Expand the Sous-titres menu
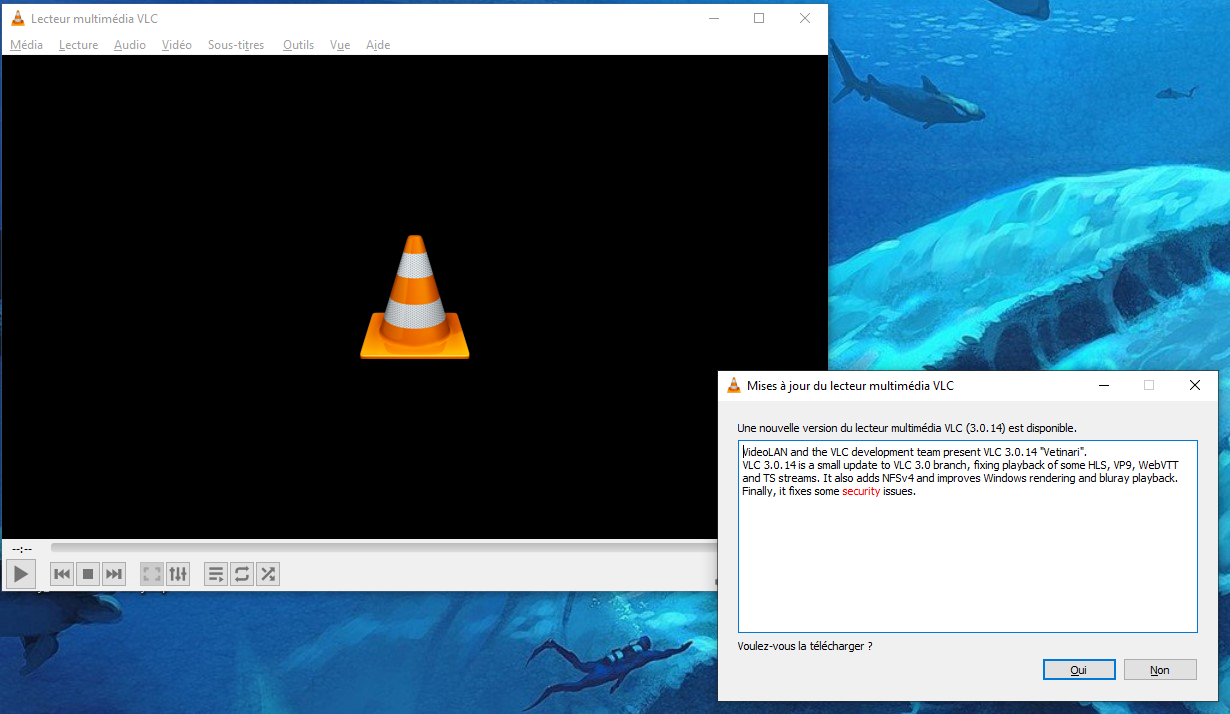Image resolution: width=1230 pixels, height=714 pixels. [x=236, y=45]
